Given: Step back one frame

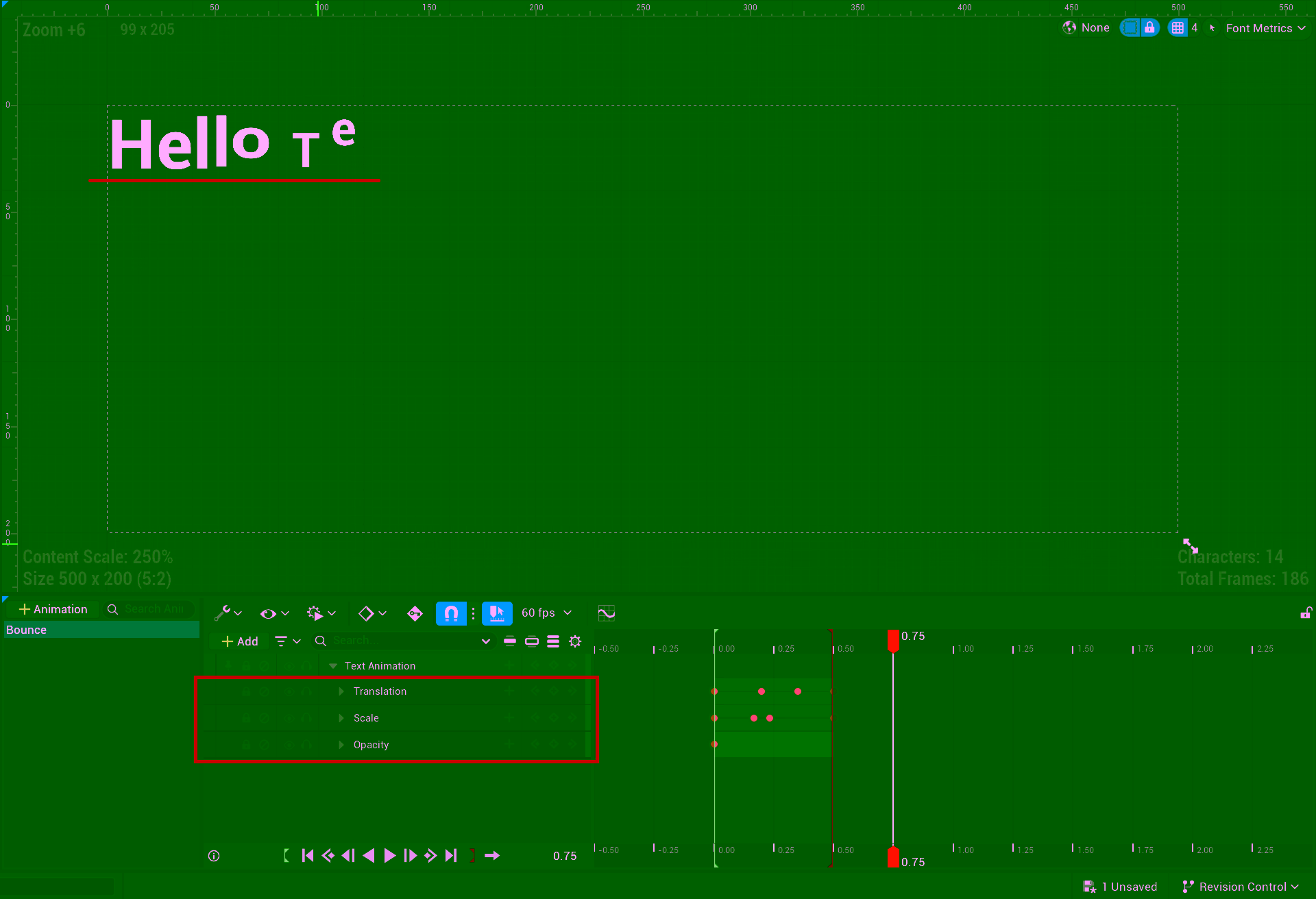Looking at the screenshot, I should pyautogui.click(x=348, y=856).
